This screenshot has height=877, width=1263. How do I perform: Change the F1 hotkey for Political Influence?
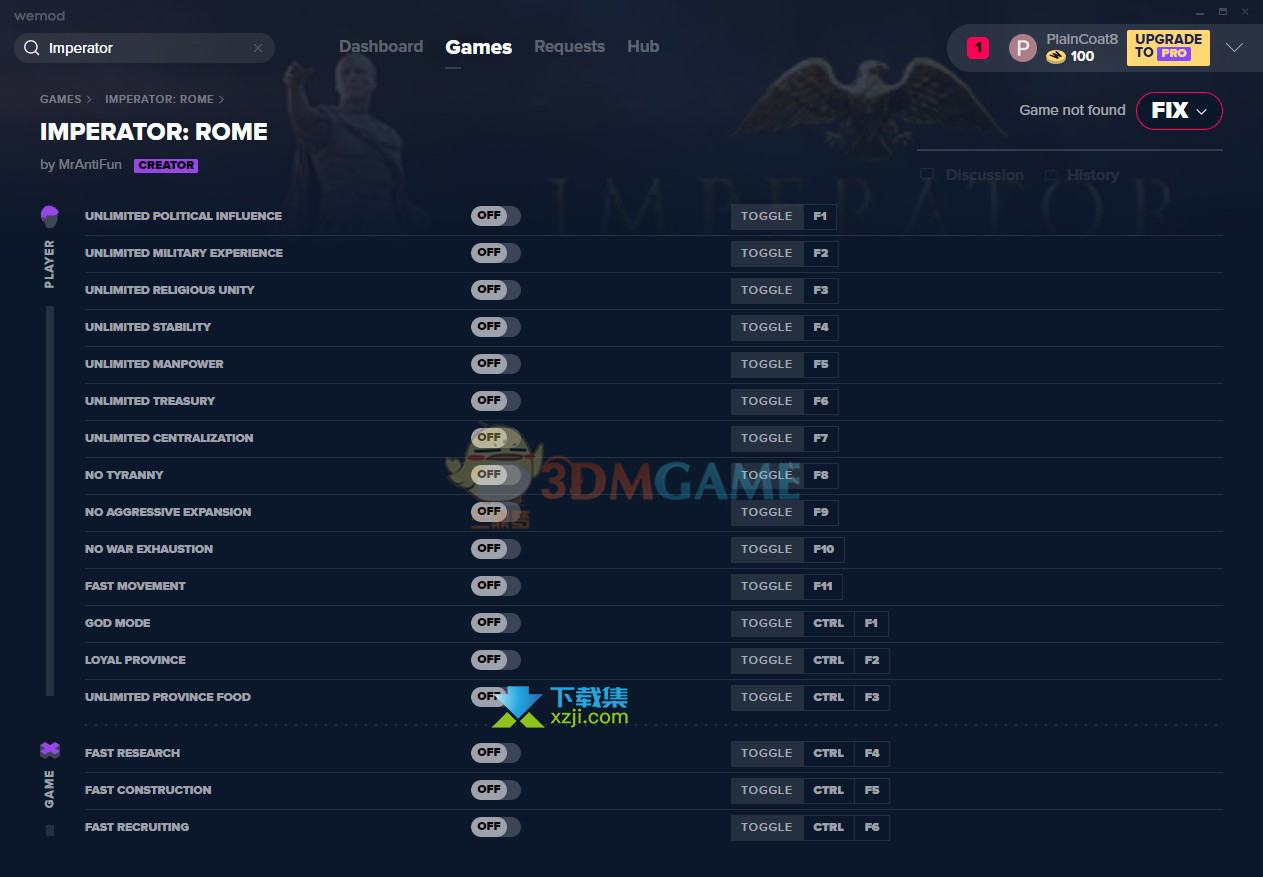click(x=820, y=216)
